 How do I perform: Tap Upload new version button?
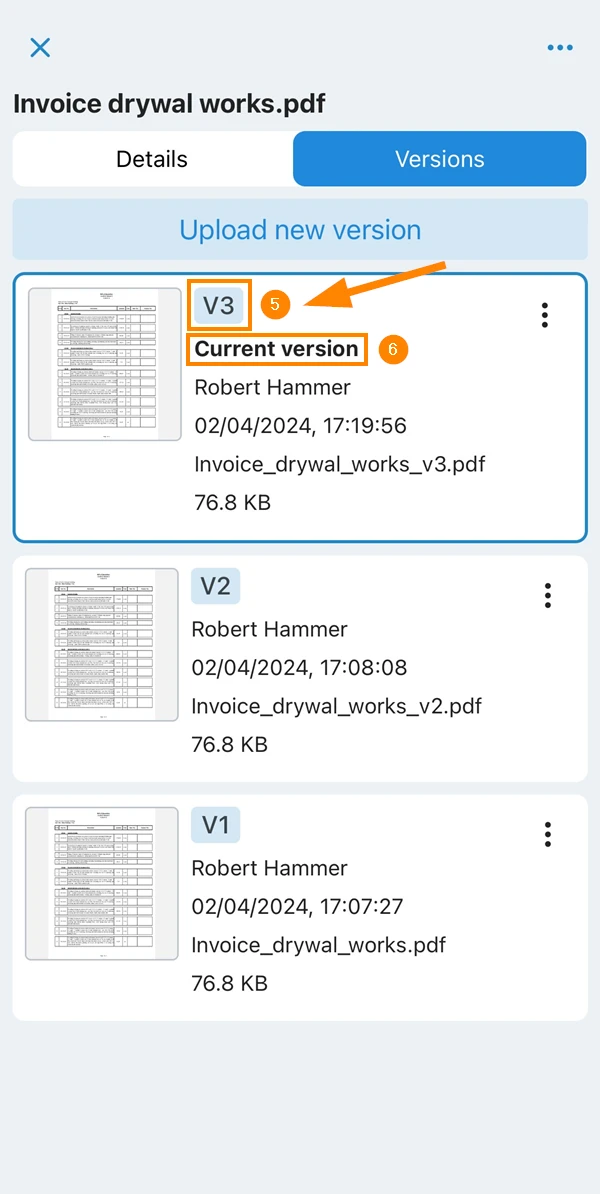pos(300,229)
